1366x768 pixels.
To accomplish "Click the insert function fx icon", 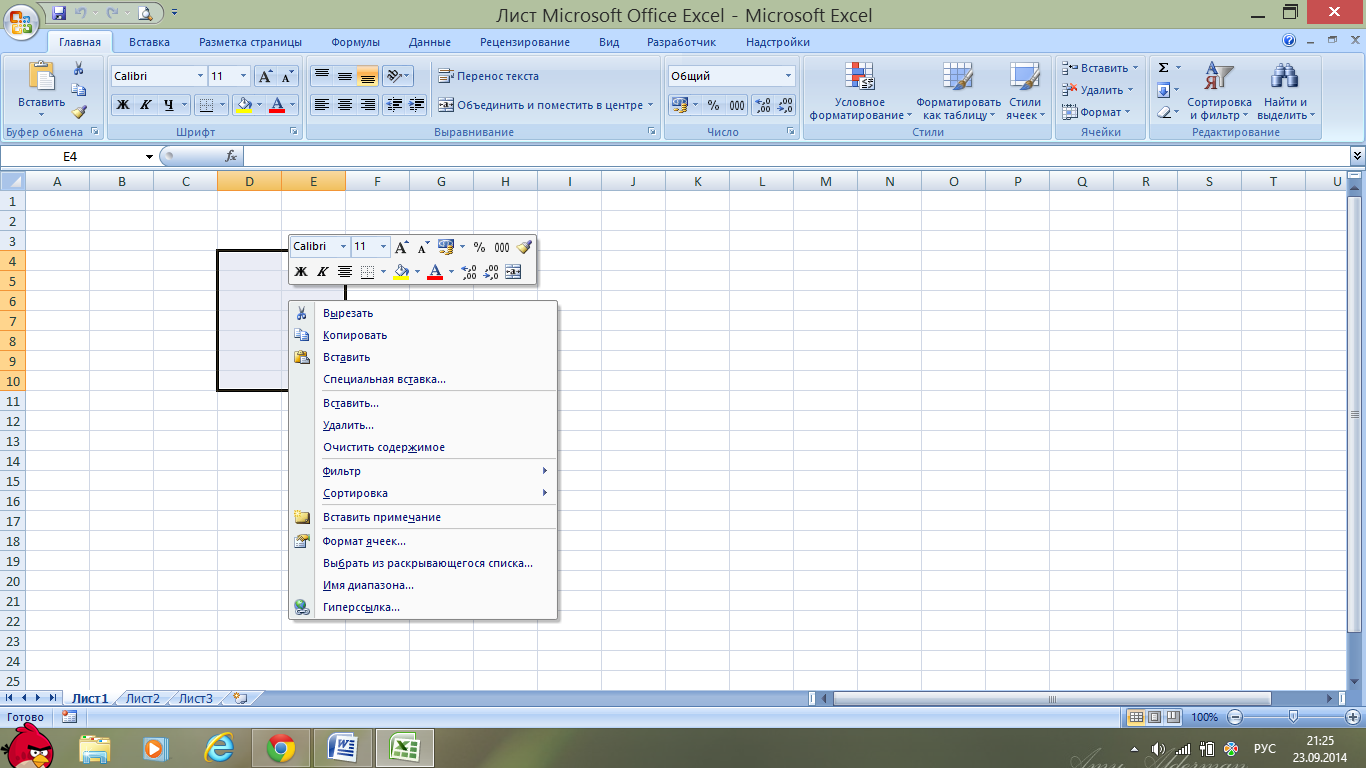I will click(231, 156).
